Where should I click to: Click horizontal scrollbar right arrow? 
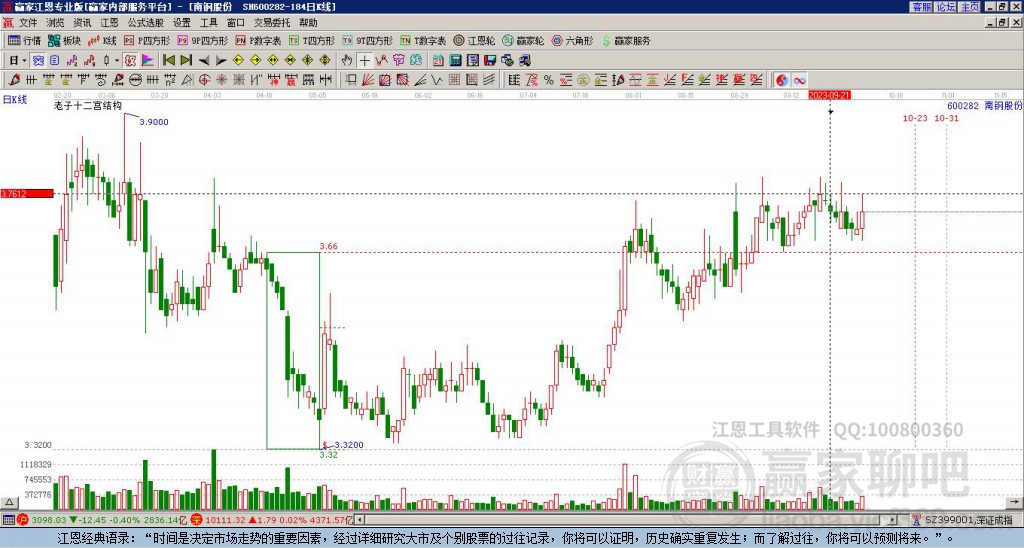pos(893,520)
